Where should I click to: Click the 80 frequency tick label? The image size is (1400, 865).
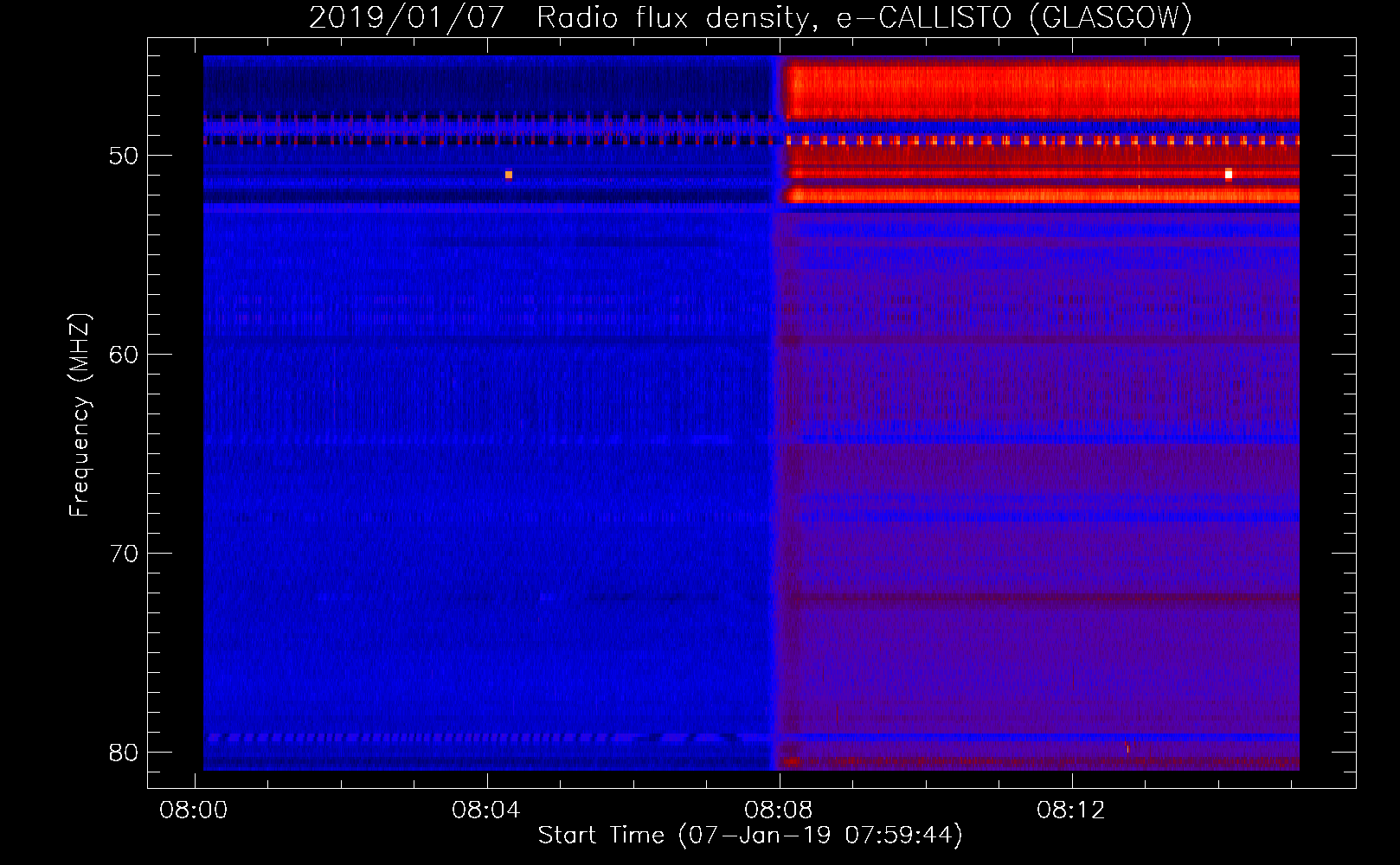coord(125,752)
